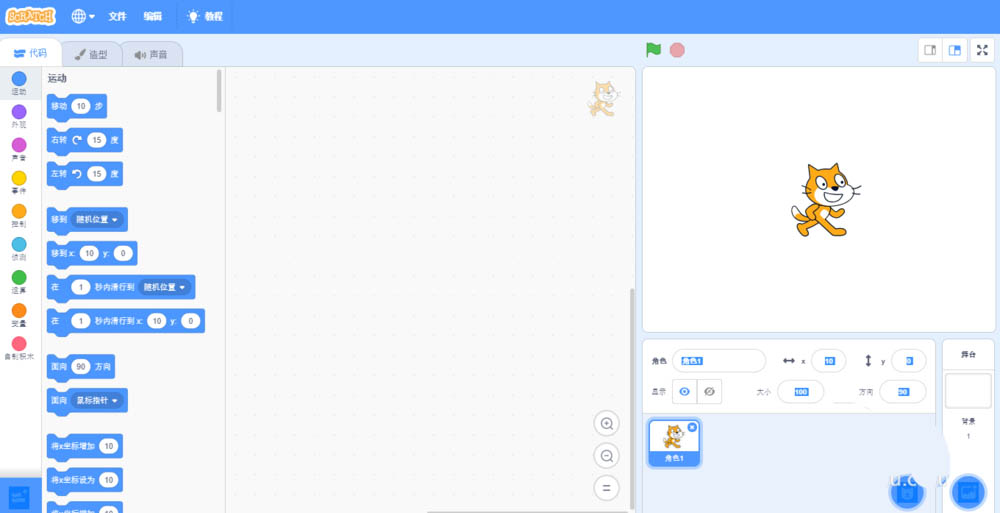Click the 将x坐标设为 10 block
1000x513 pixels.
point(84,480)
